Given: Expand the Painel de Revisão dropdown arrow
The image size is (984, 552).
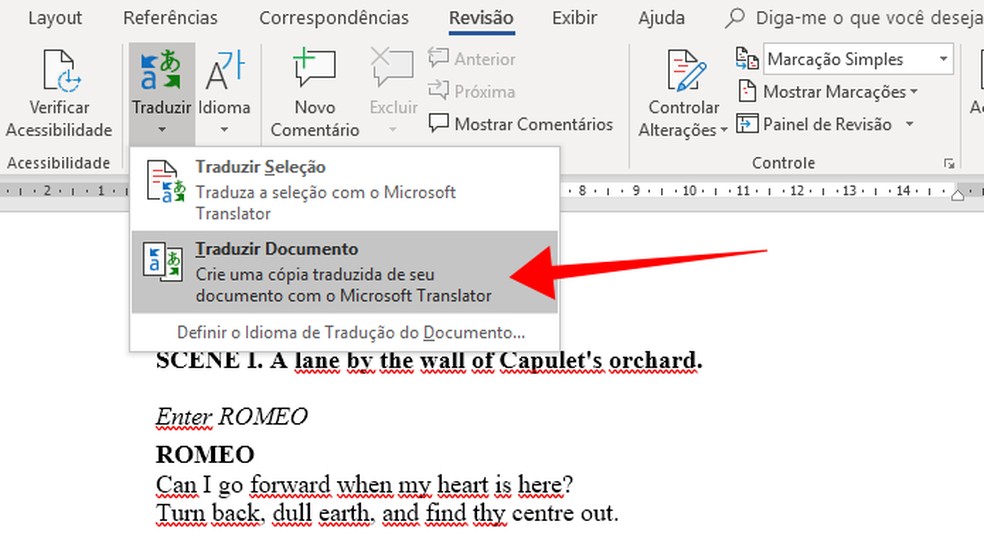Looking at the screenshot, I should click(x=909, y=124).
